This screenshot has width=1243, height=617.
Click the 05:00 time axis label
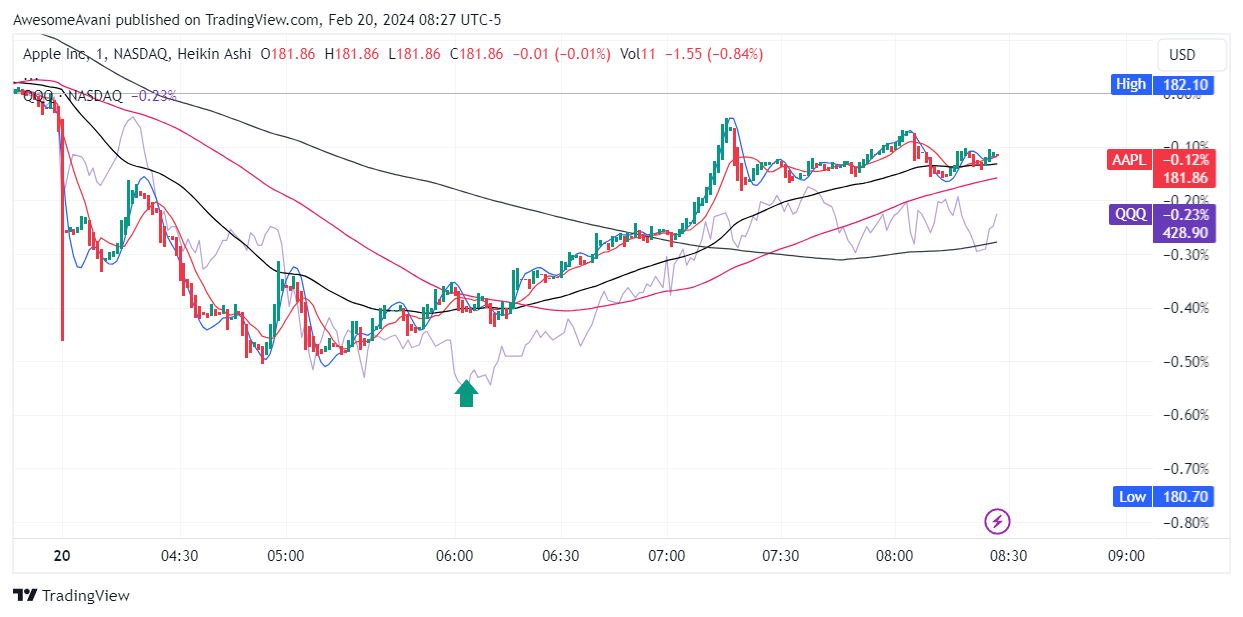tap(285, 556)
